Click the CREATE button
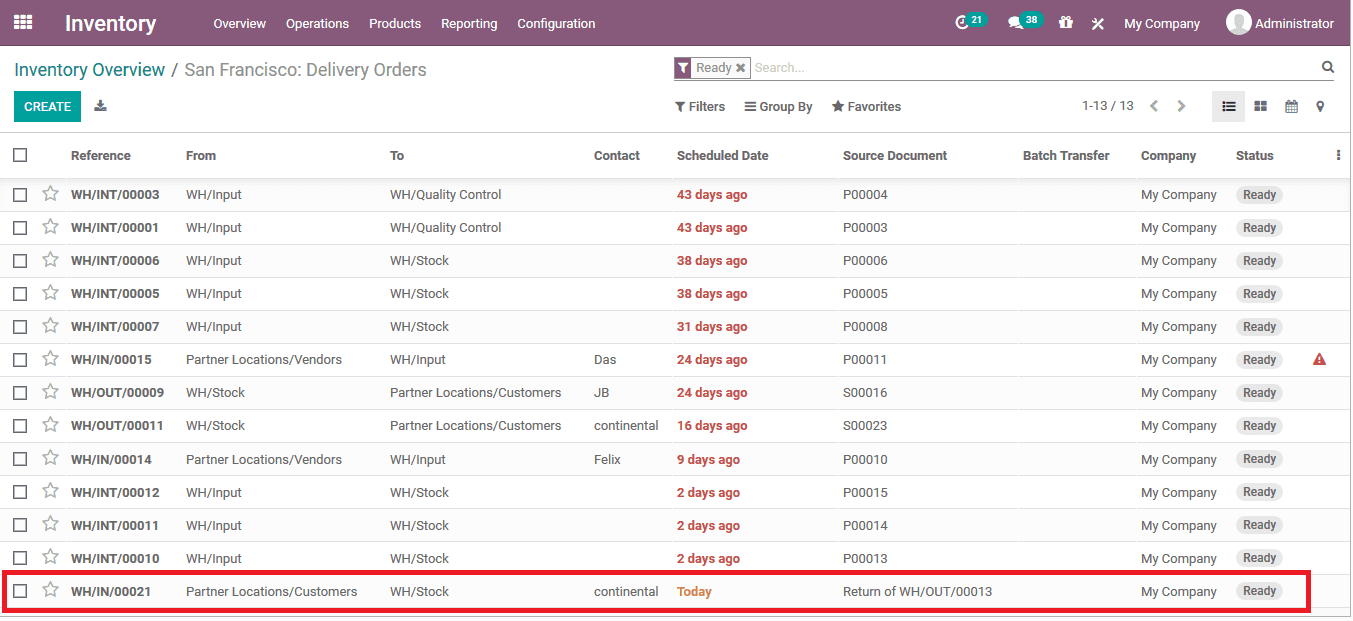Viewport: 1353px width, 621px height. coord(46,106)
